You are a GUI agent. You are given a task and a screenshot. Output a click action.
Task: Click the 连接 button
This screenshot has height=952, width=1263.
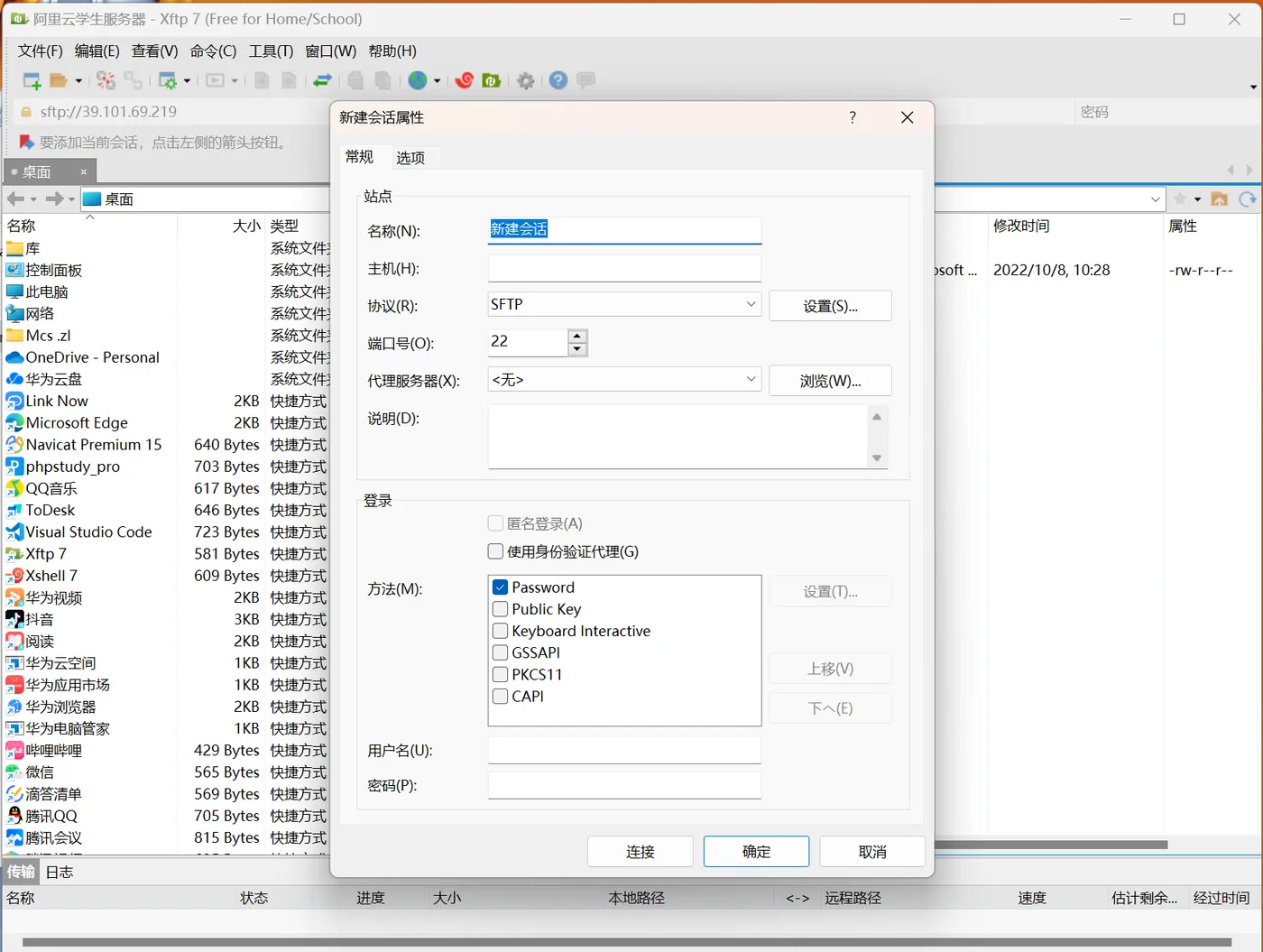pyautogui.click(x=641, y=852)
